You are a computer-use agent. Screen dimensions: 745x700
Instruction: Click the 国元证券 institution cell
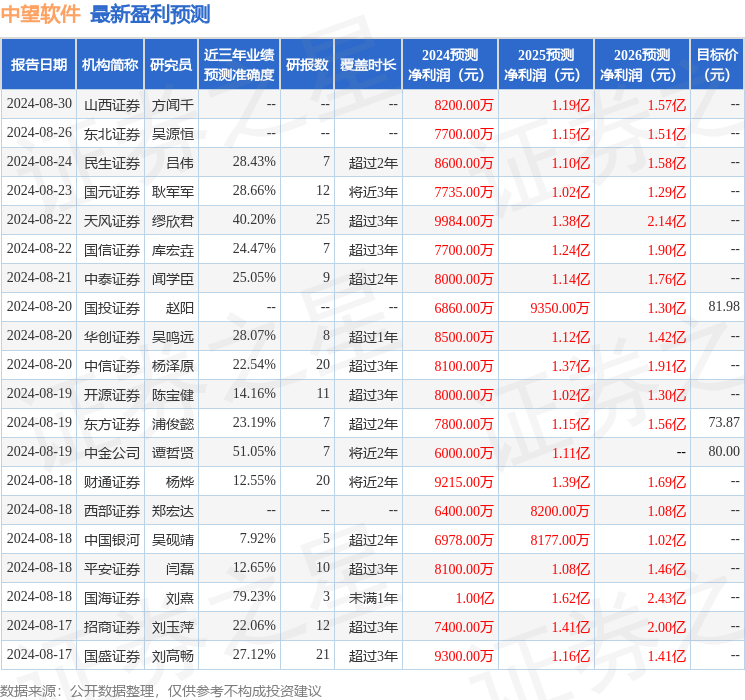pyautogui.click(x=112, y=192)
